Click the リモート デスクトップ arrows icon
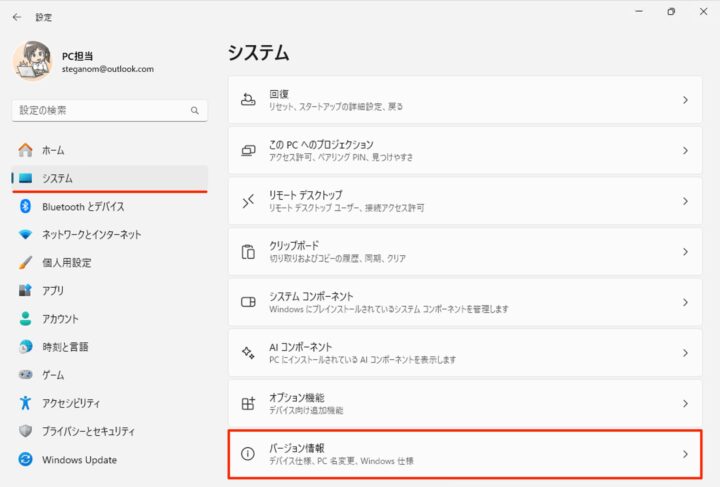 coord(248,201)
